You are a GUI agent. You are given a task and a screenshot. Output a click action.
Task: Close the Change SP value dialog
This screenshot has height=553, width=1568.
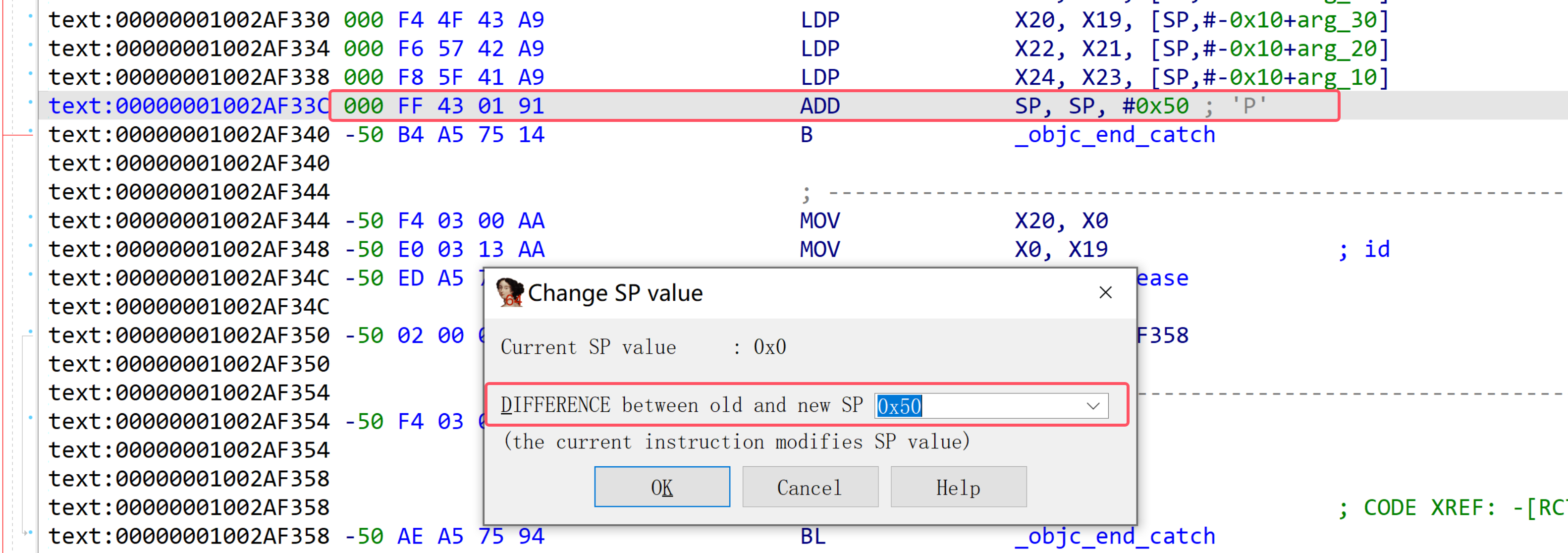click(x=1105, y=293)
